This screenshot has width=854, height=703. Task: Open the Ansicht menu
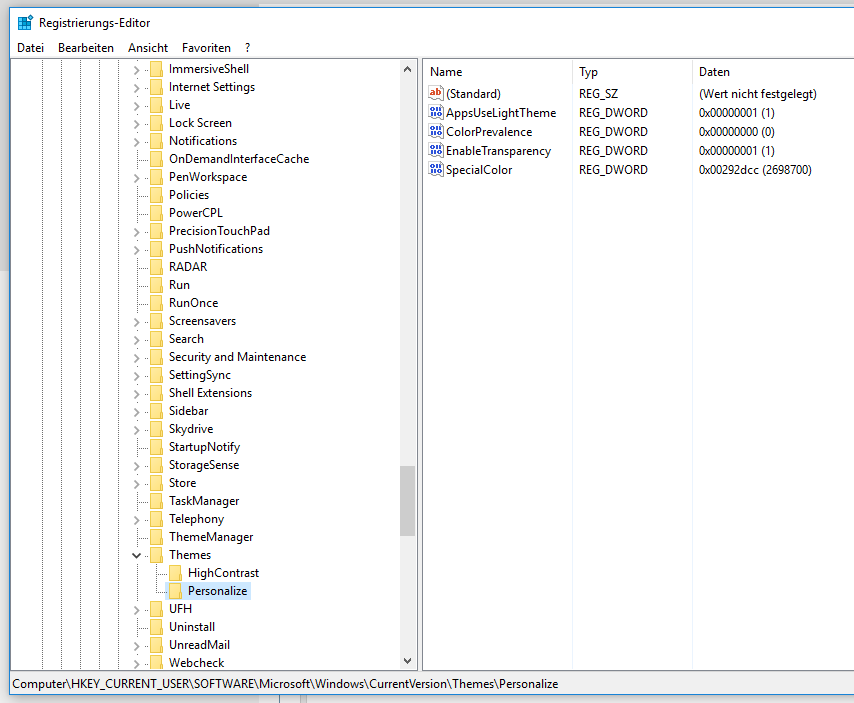pos(148,48)
